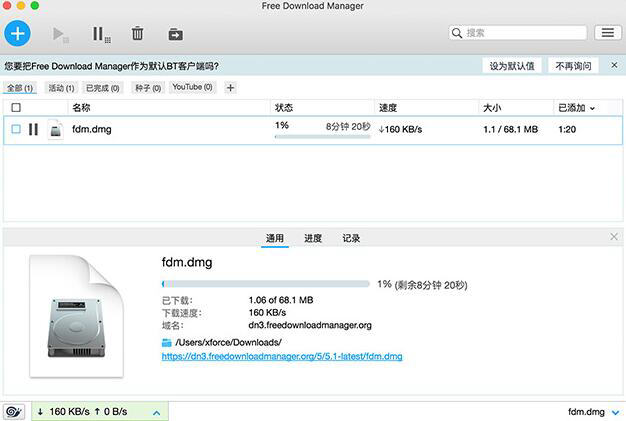Click 设为默认值 button
Screen dimensions: 626x421
(512, 66)
